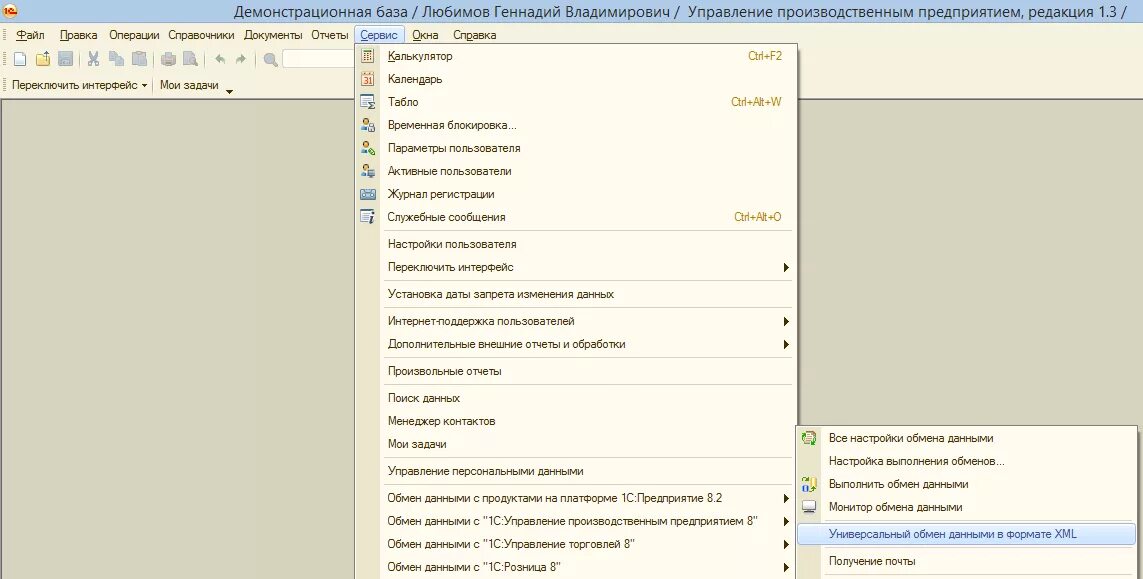Expand arrow of Обмен данными с продуктами 8.2
Image resolution: width=1143 pixels, height=579 pixels.
[786, 499]
